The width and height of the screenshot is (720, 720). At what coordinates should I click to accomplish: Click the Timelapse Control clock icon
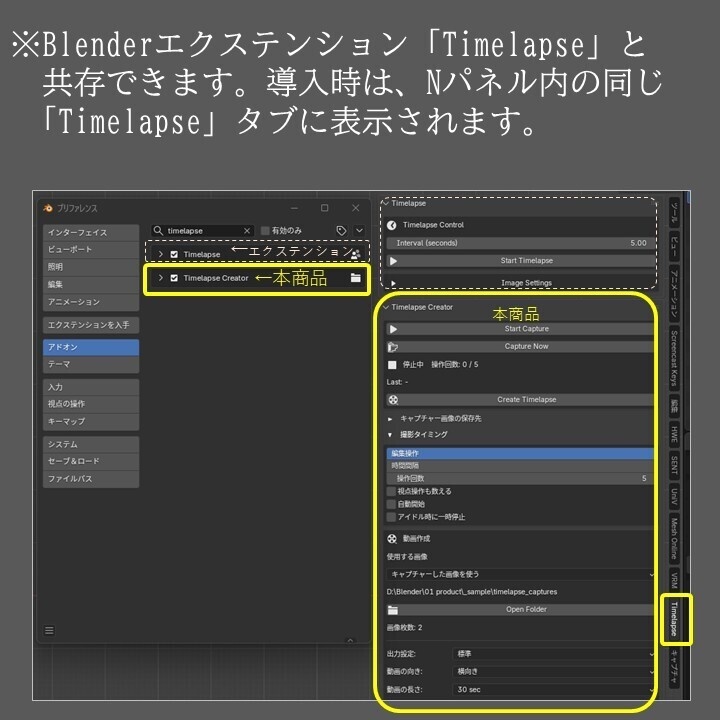pyautogui.click(x=392, y=225)
